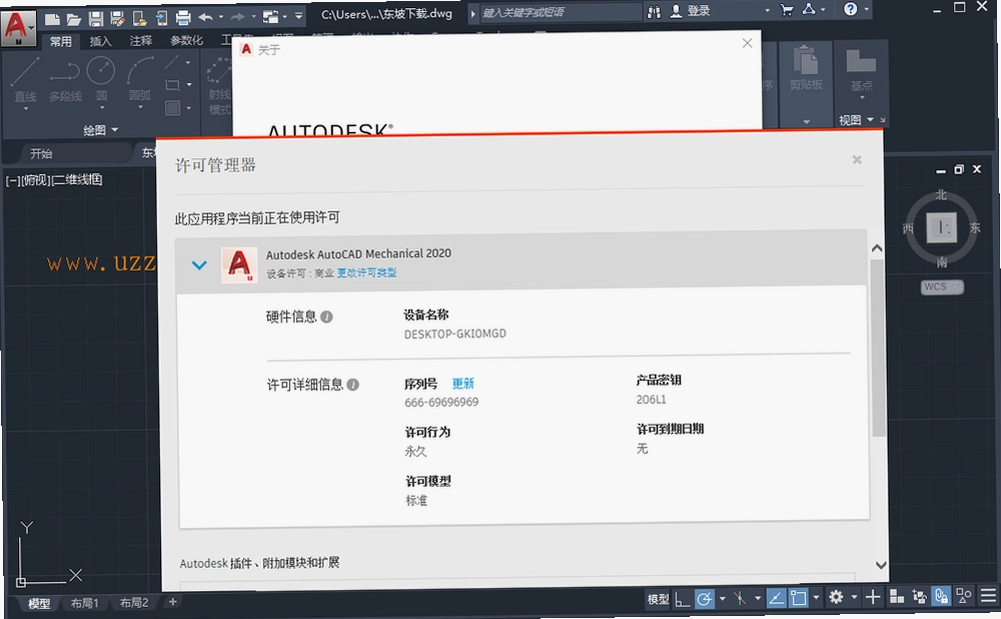This screenshot has width=1001, height=619.
Task: Toggle Ortho mode in status bar
Action: point(682,599)
